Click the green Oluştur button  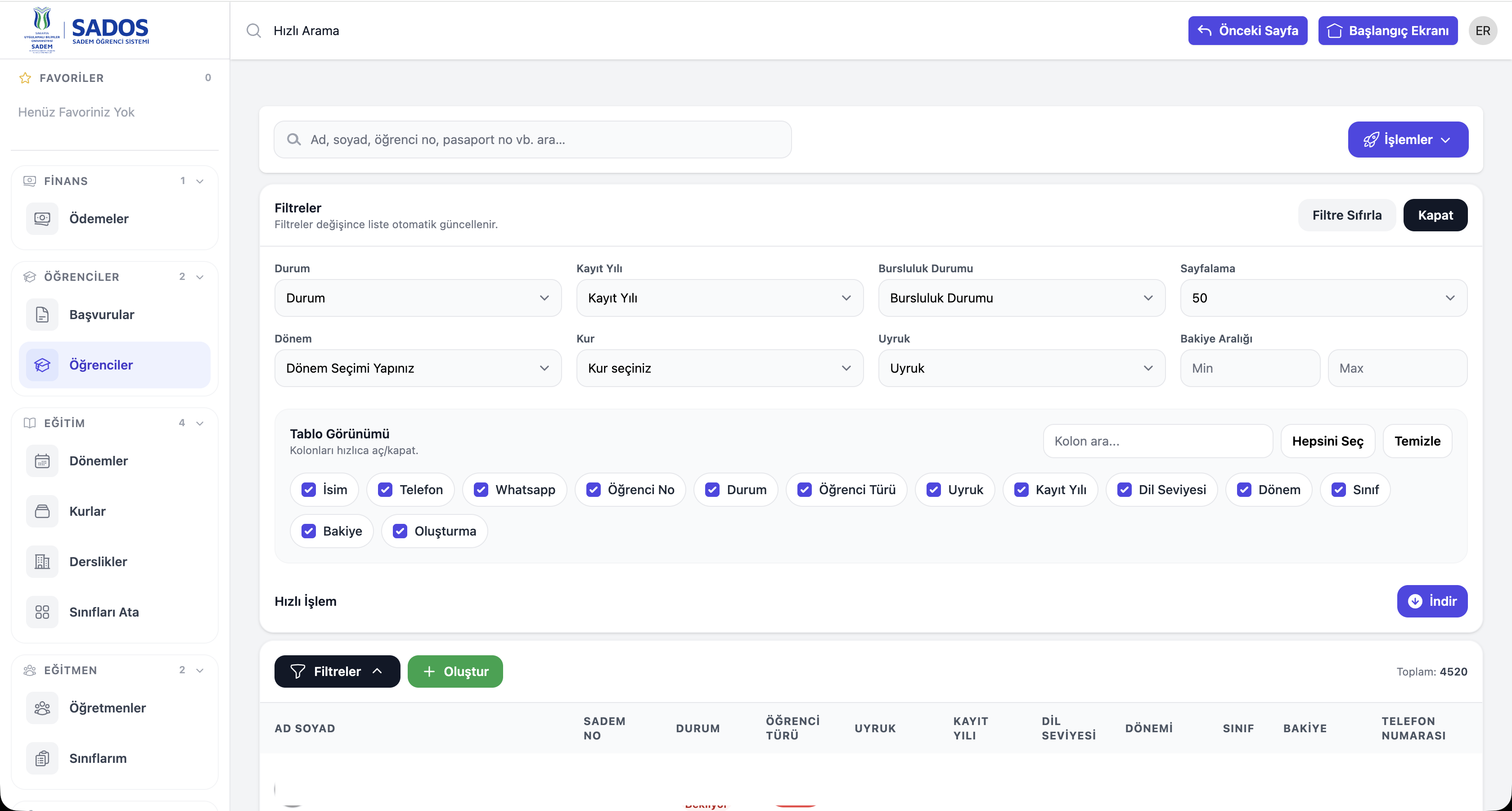pos(455,671)
